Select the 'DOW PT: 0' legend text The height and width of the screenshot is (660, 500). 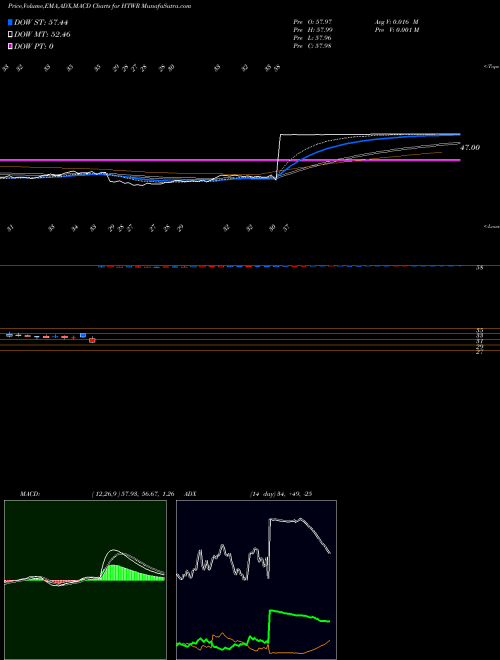pyautogui.click(x=34, y=46)
